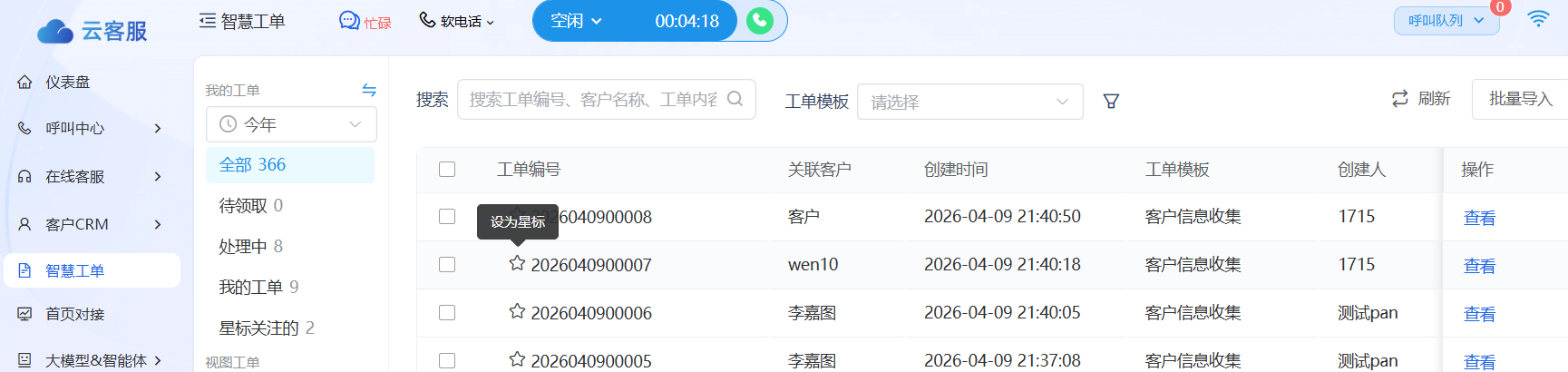Click the 工单编号 column header
The width and height of the screenshot is (1568, 372).
pos(529,170)
